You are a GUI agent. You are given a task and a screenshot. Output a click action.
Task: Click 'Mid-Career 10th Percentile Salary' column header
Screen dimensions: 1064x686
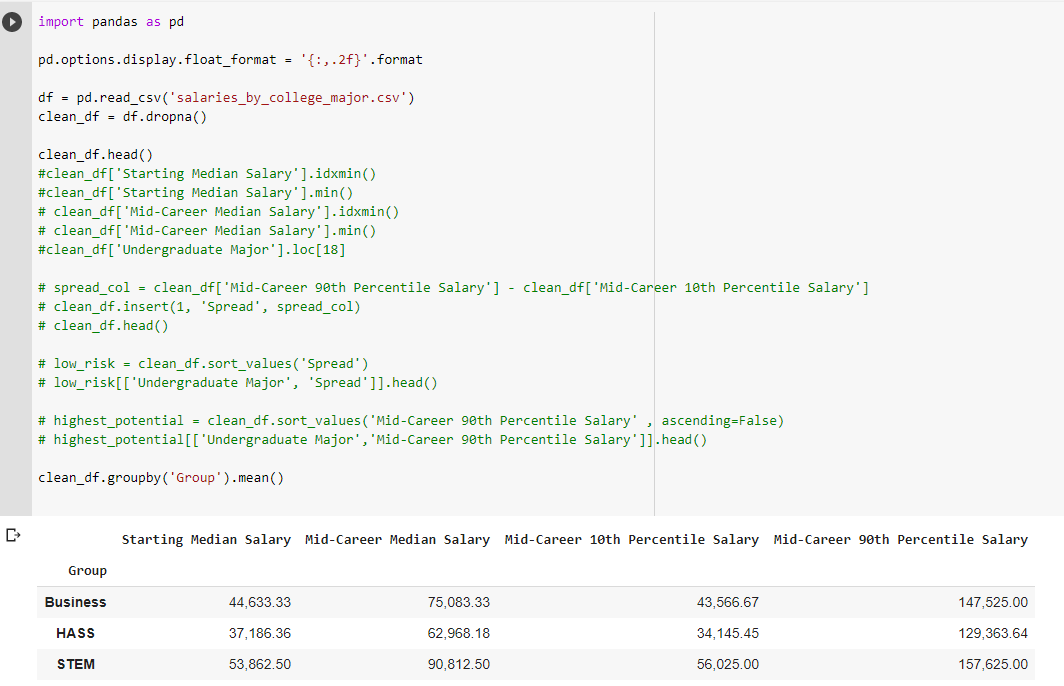tap(632, 539)
